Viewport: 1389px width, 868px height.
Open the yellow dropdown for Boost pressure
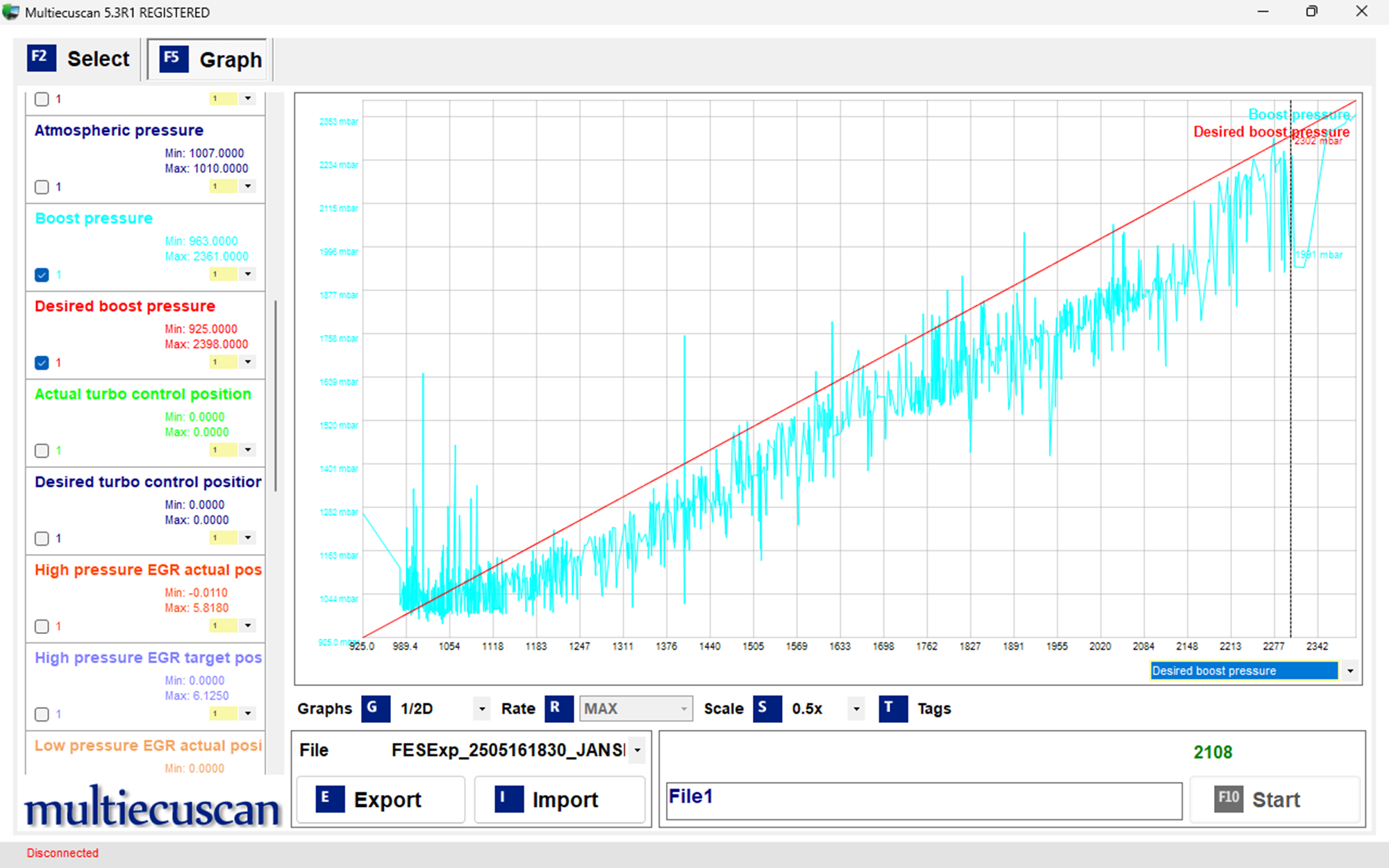pos(247,274)
